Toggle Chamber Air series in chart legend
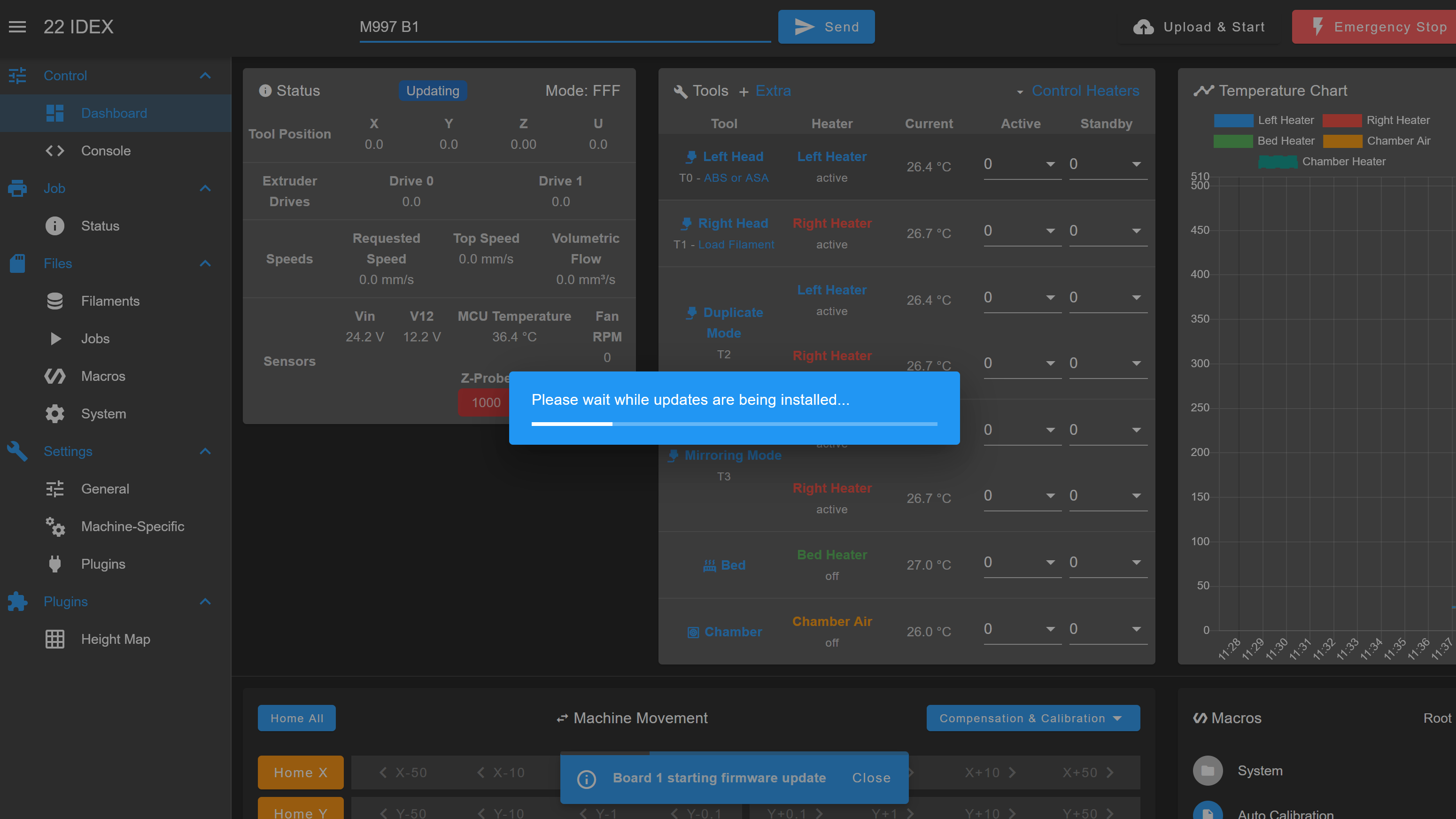Screen dimensions: 1456x819 [1376, 141]
